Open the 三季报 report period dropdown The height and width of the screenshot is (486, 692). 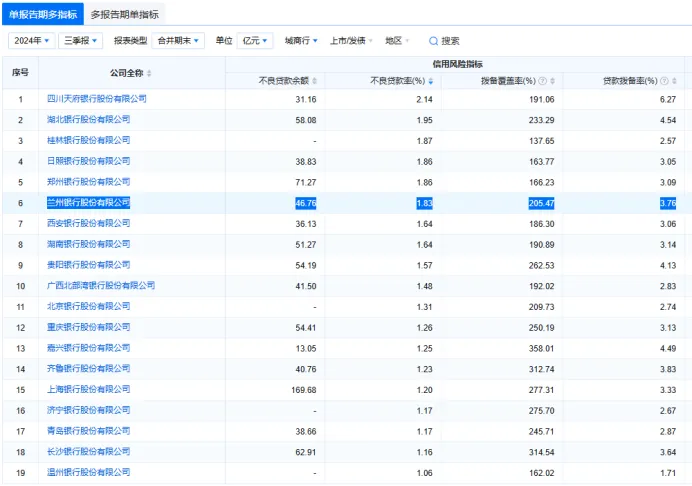point(81,41)
